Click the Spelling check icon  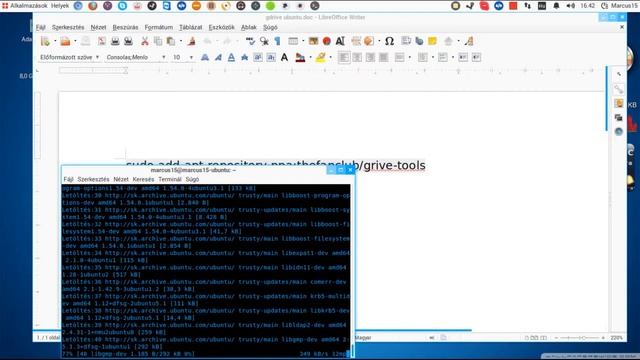(x=250, y=41)
